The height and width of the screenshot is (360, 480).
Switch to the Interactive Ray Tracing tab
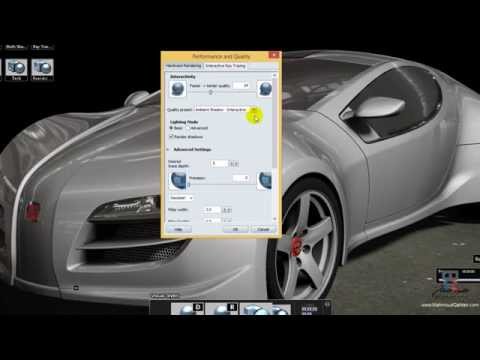point(225,66)
